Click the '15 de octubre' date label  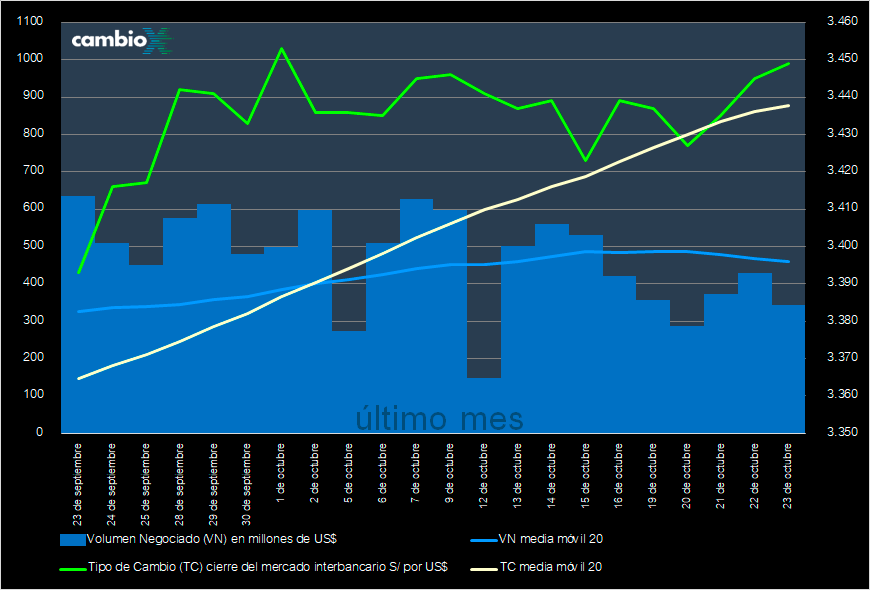tap(585, 475)
